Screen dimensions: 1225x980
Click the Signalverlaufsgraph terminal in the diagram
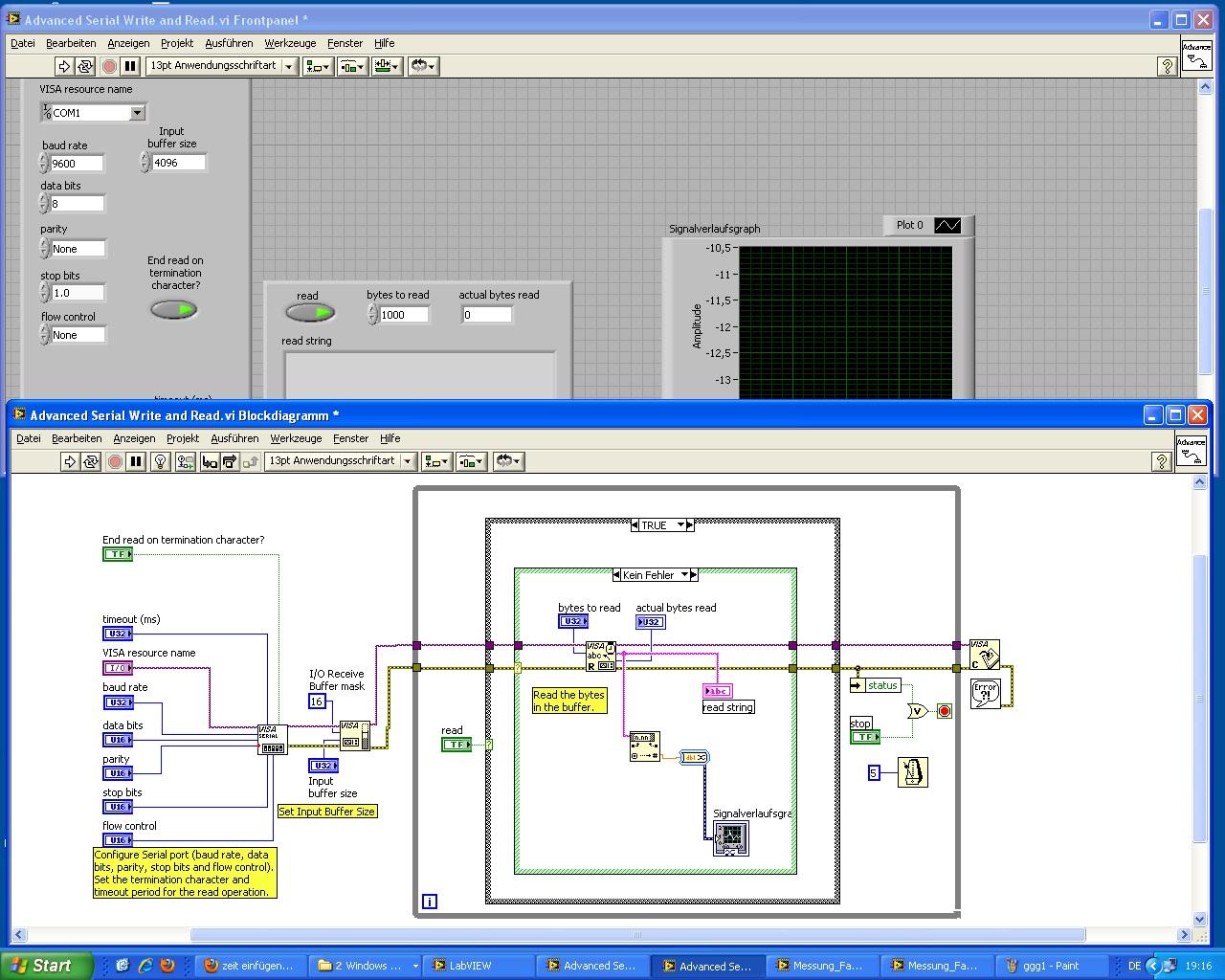coord(731,838)
